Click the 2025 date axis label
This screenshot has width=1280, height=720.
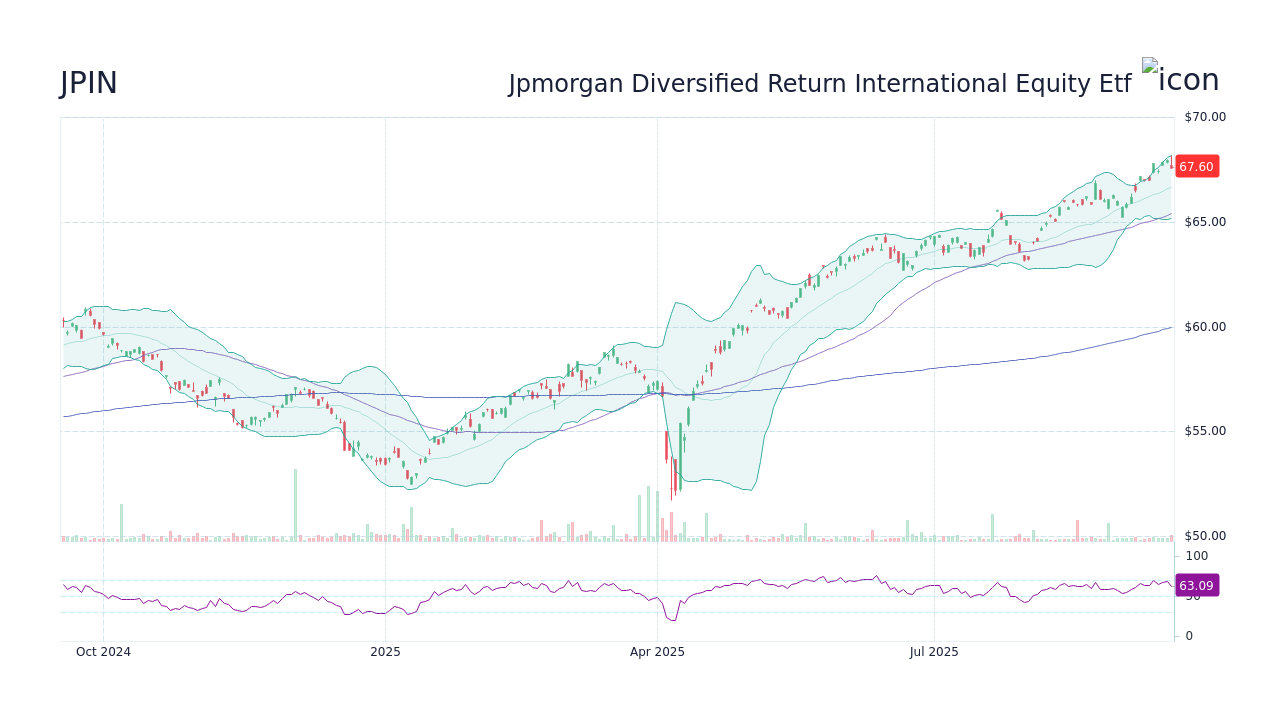click(x=385, y=652)
